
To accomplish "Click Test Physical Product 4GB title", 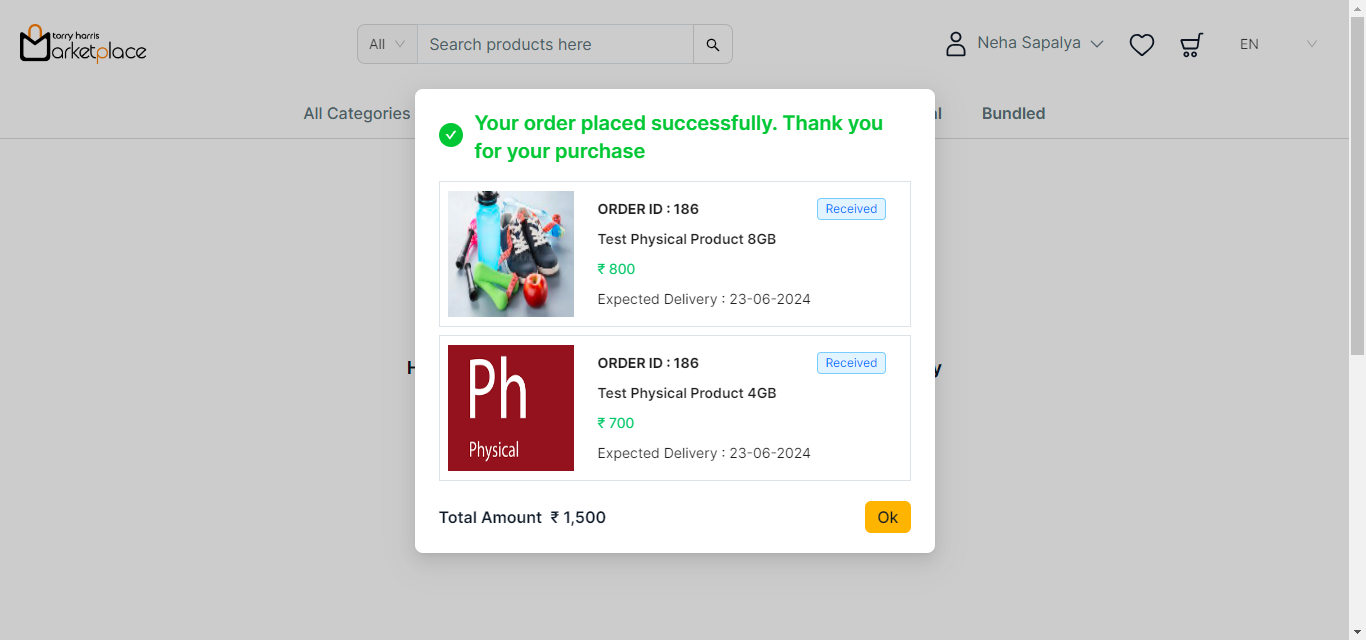I will [686, 393].
